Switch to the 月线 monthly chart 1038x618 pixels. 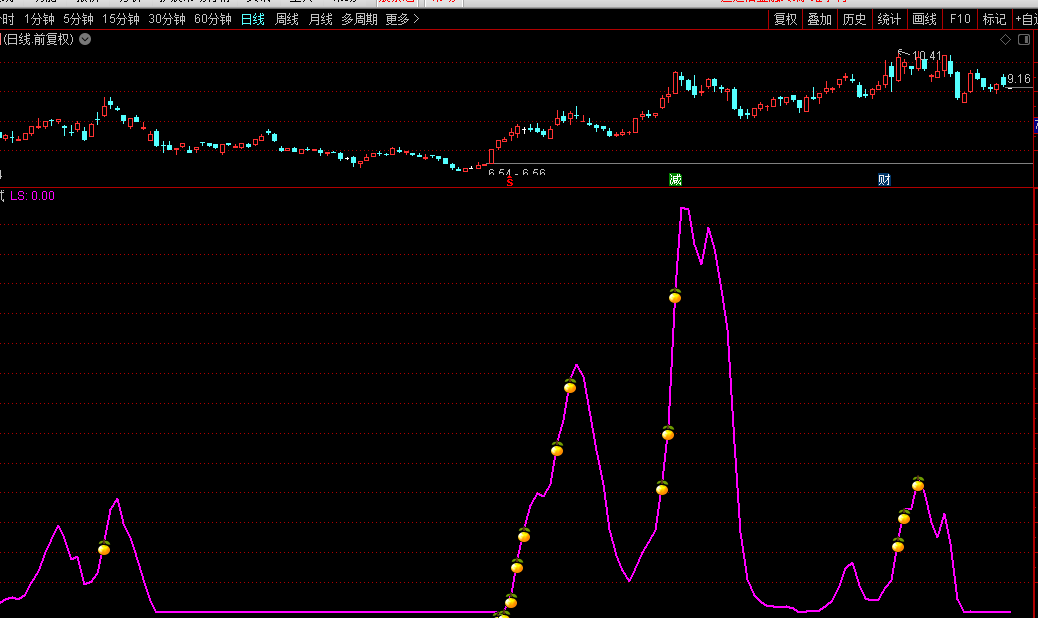320,19
